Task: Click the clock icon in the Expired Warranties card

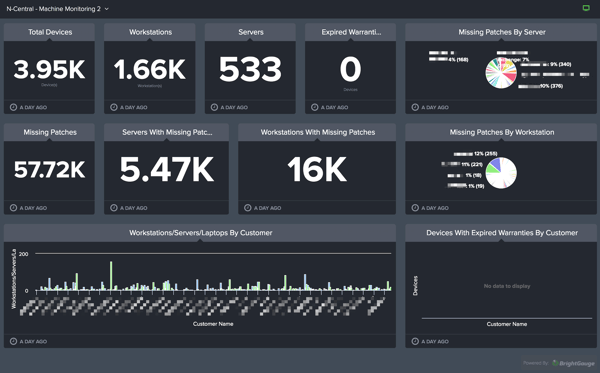Action: [315, 108]
